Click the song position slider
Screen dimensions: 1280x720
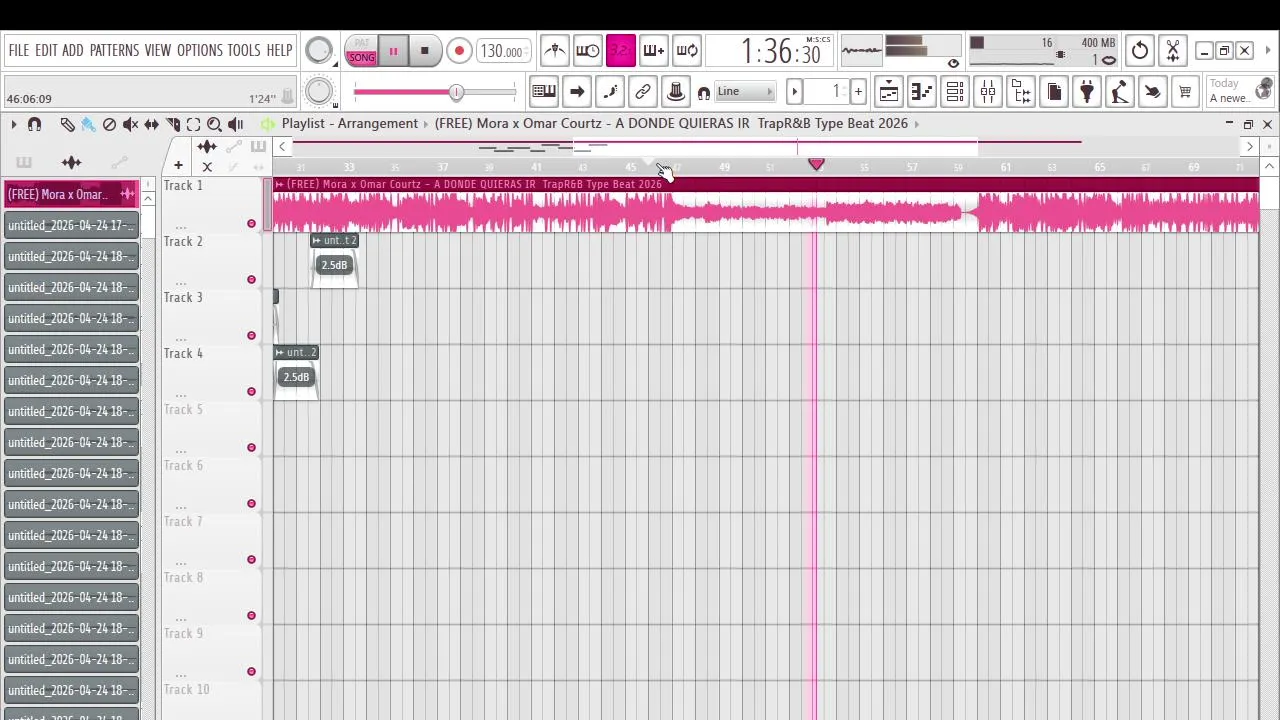point(435,92)
